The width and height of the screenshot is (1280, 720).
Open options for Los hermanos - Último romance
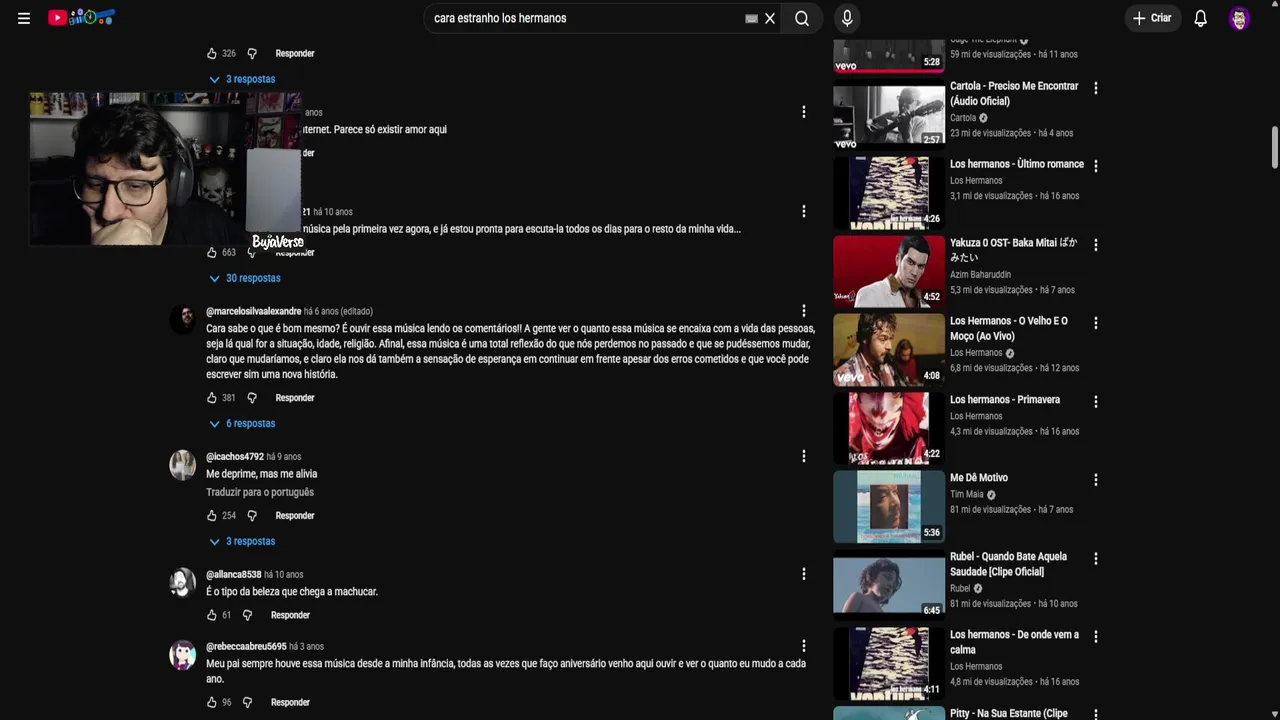tap(1096, 166)
